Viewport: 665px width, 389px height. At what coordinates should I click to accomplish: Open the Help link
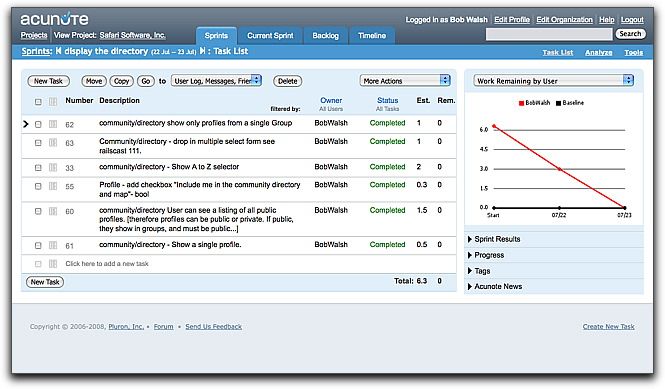coord(606,20)
